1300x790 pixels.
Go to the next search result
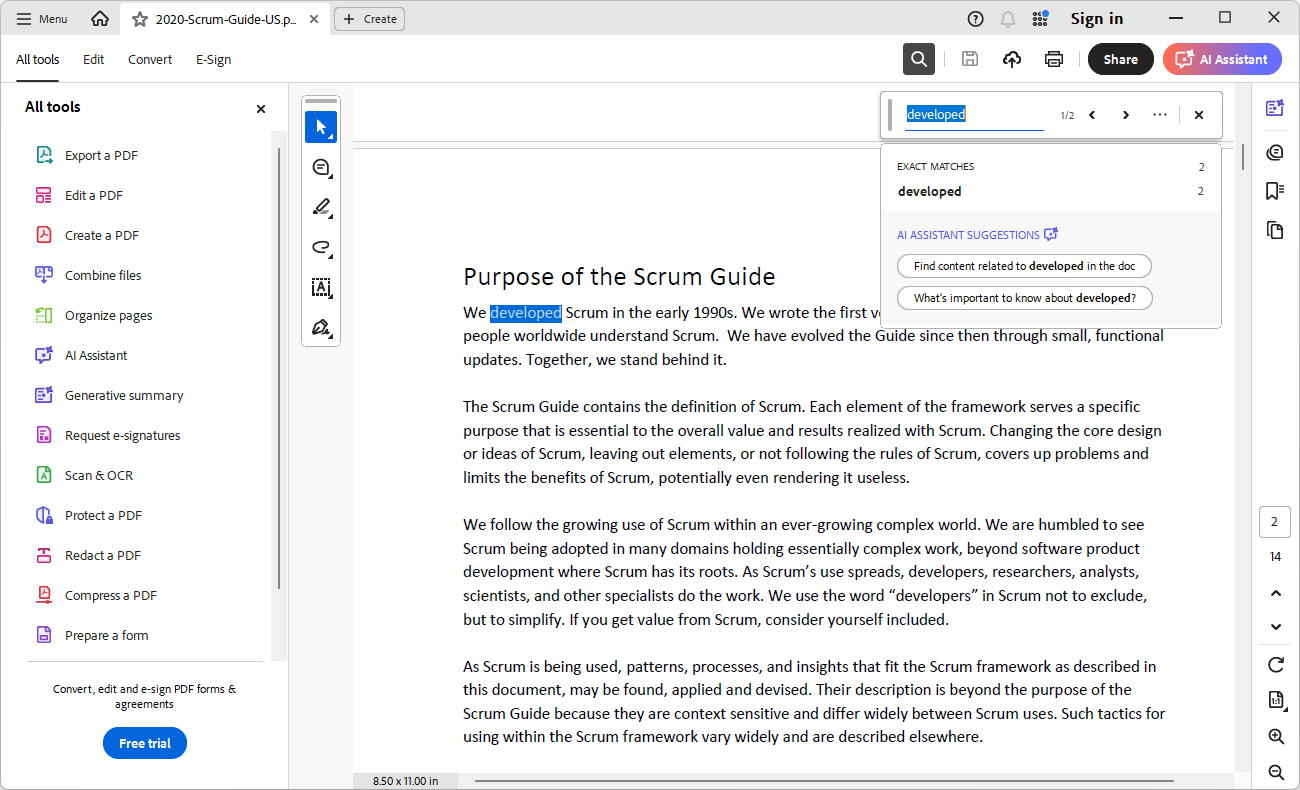click(x=1126, y=114)
